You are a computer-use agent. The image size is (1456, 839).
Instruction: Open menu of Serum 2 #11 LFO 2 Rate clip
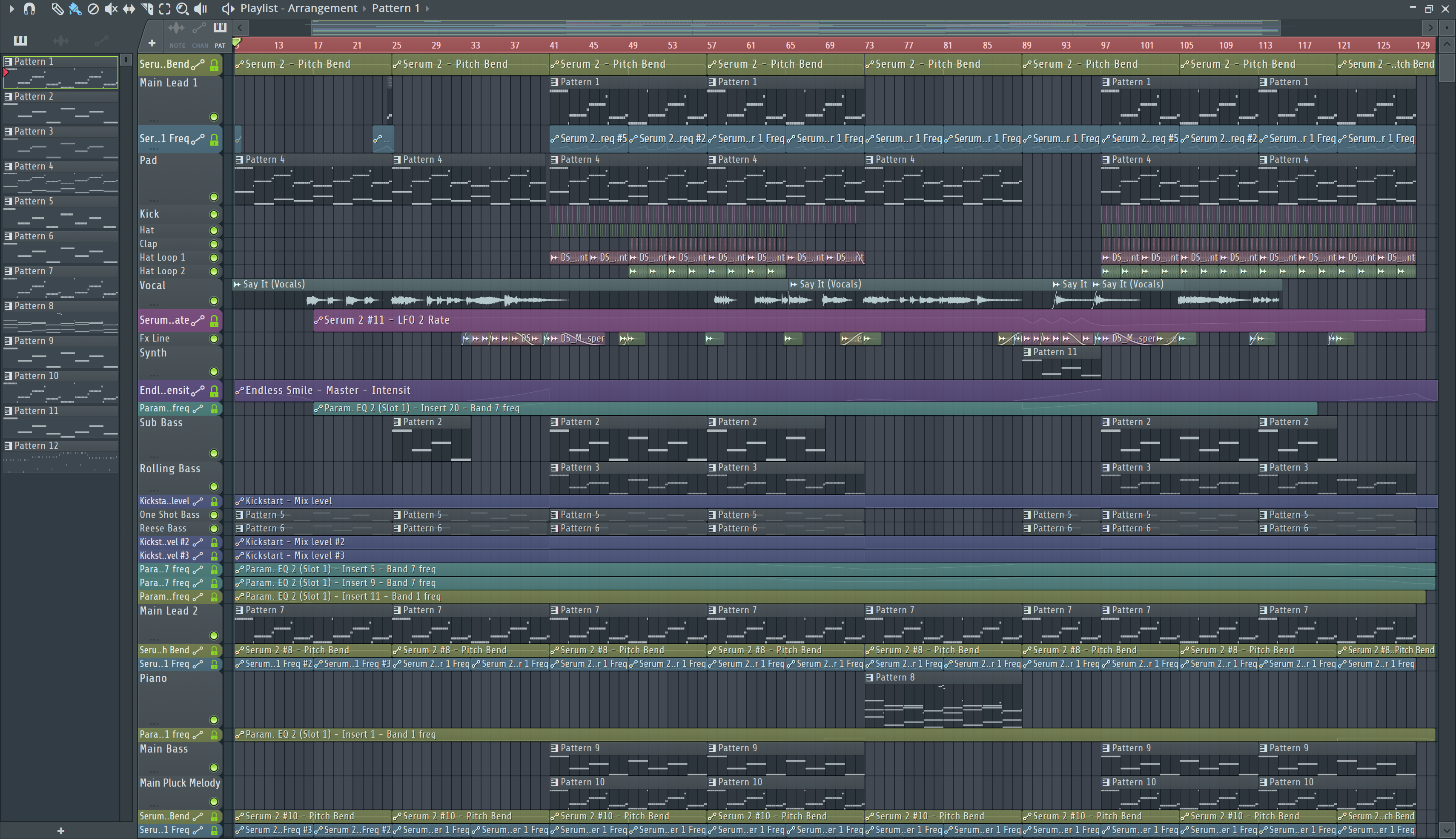tap(318, 320)
